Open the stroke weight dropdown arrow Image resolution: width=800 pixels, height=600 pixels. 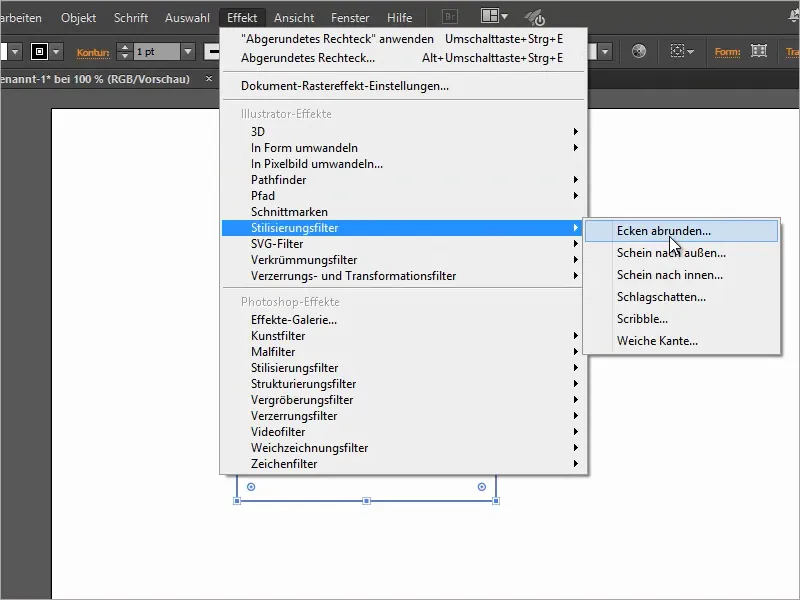[188, 52]
